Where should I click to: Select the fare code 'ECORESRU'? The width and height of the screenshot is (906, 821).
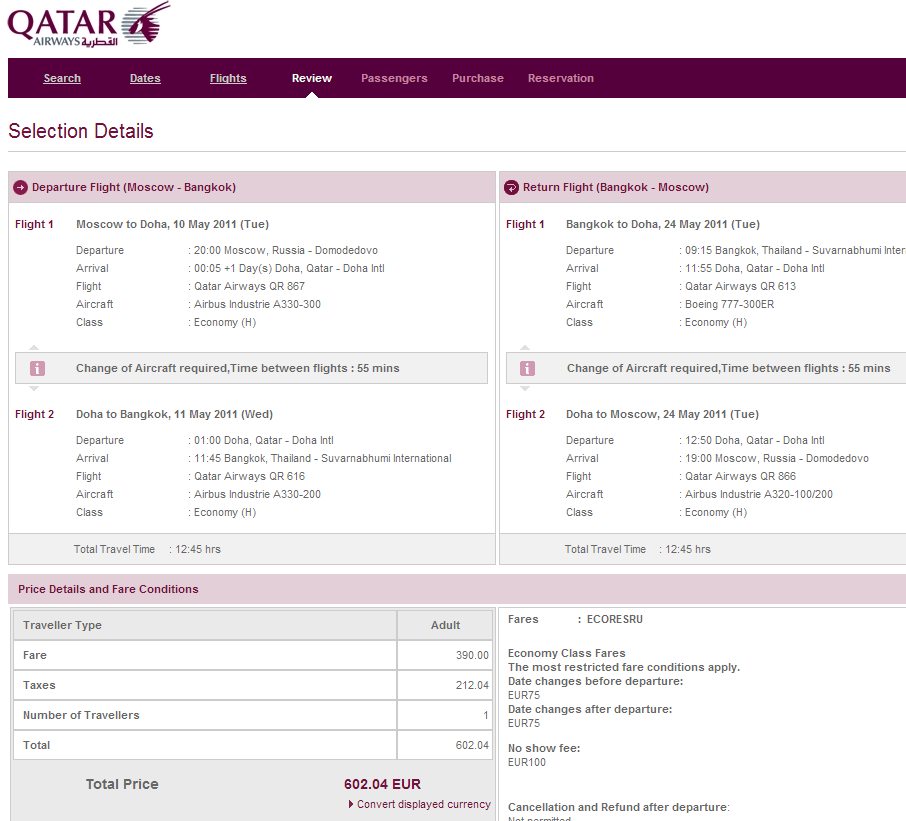pyautogui.click(x=615, y=619)
